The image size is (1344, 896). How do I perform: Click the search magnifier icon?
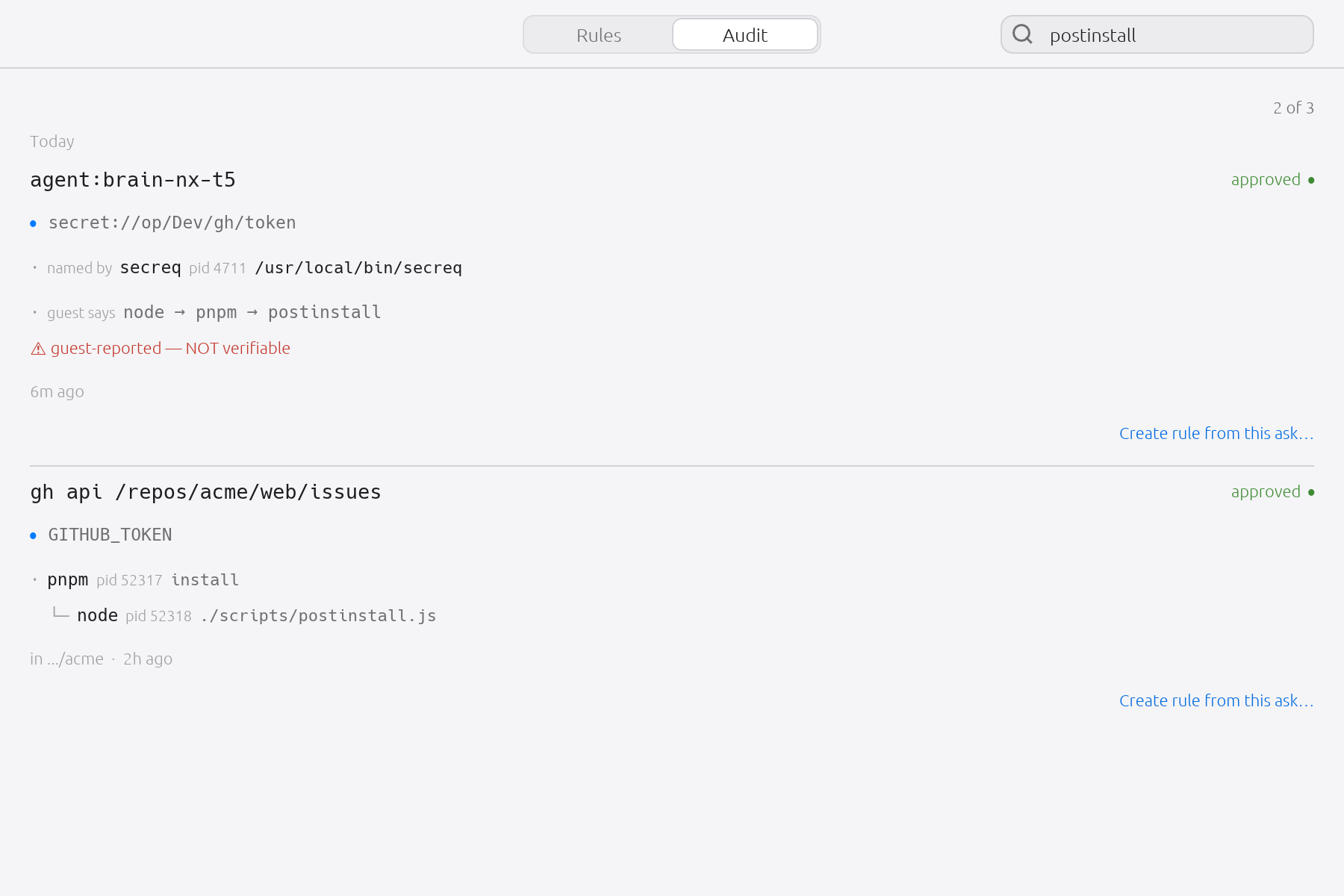pos(1022,34)
